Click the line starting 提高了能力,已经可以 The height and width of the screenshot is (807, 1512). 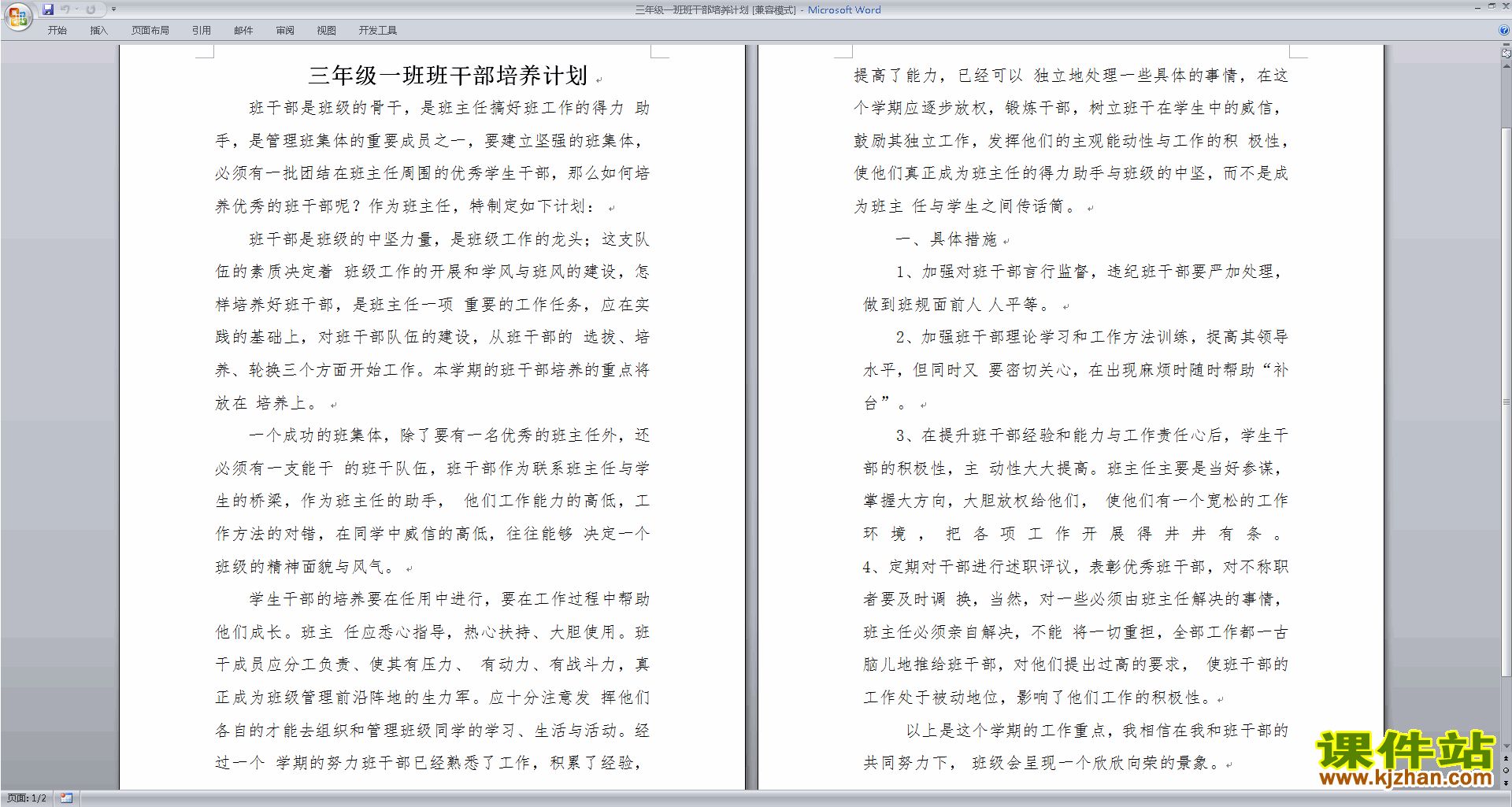click(1071, 76)
